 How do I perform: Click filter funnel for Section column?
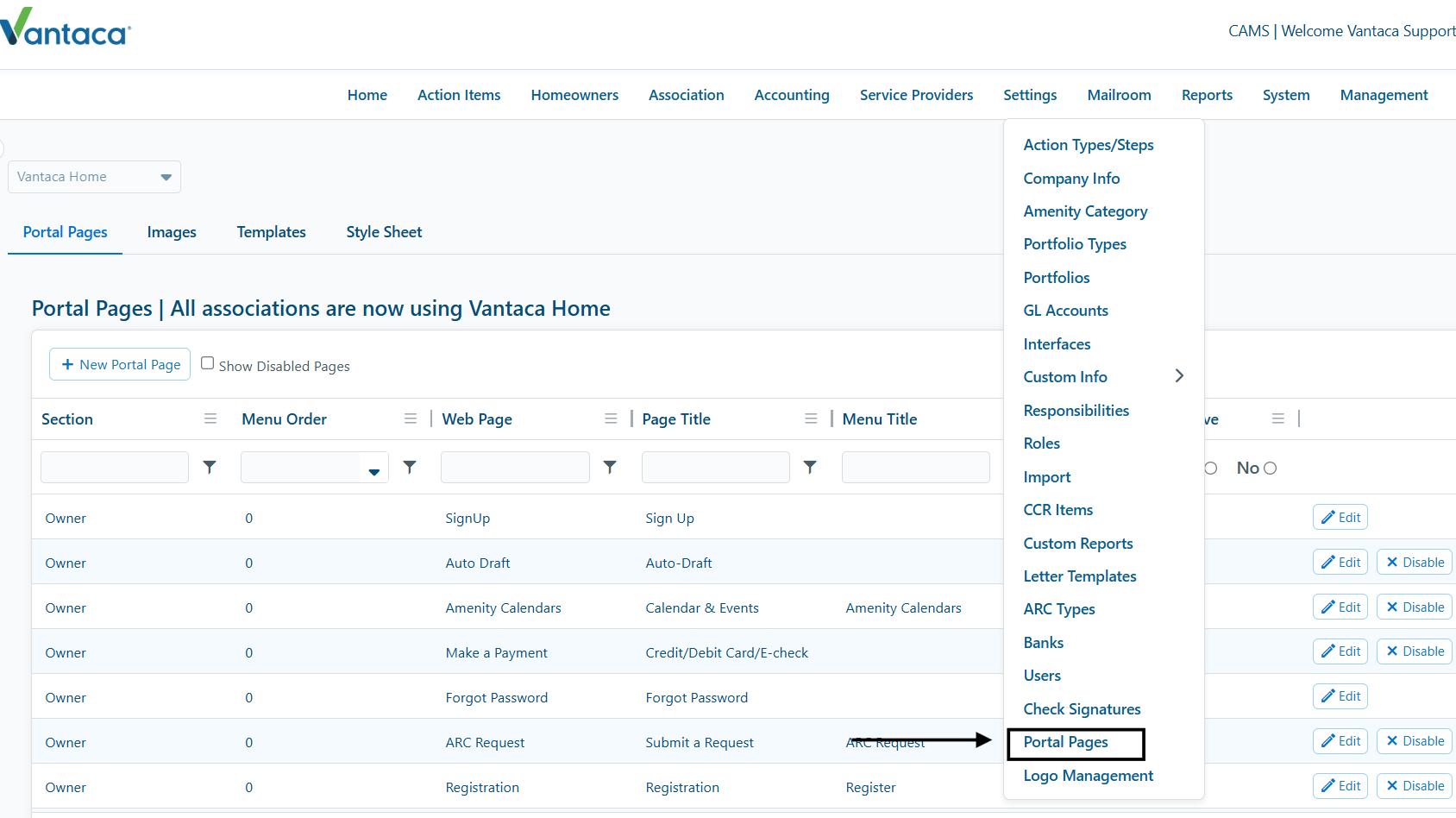[x=210, y=467]
